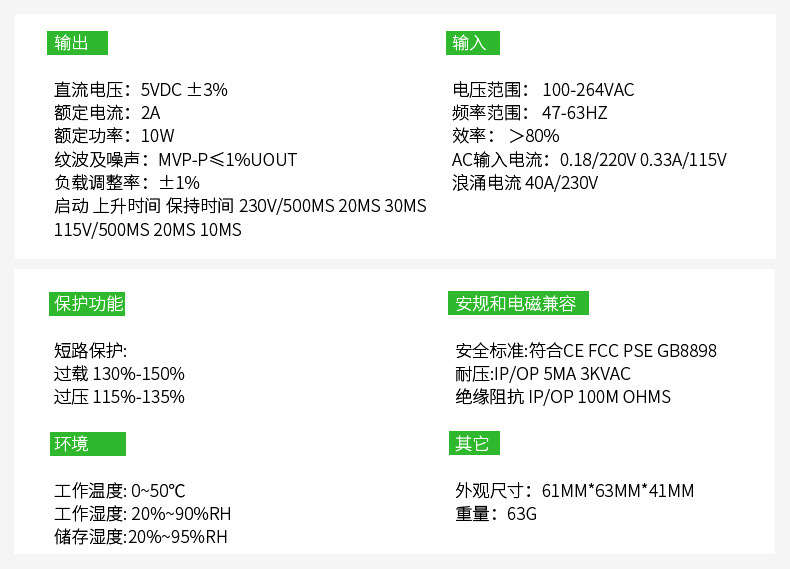This screenshot has height=569, width=790.
Task: Click the 浪涌电流 40A/230V line
Action: click(x=525, y=183)
